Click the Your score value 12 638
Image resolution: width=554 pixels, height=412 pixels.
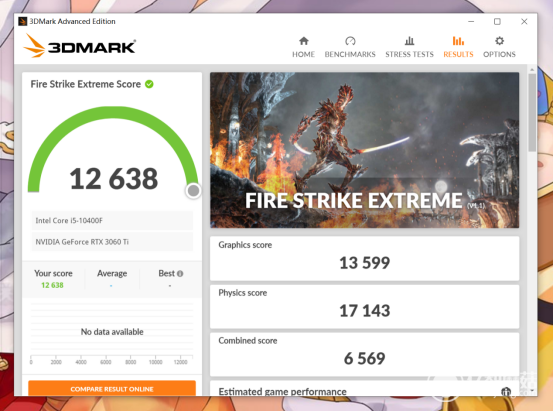click(x=52, y=285)
